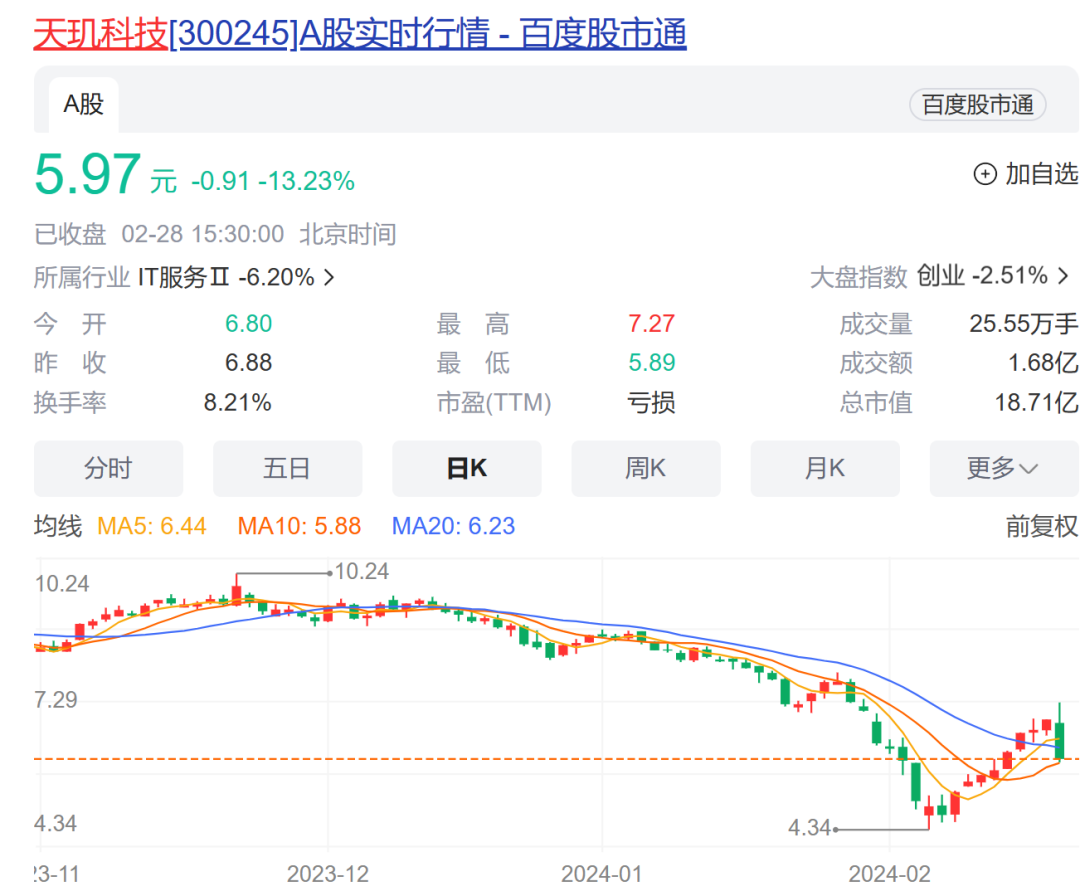This screenshot has height=891, width=1080.
Task: Click the 2024-02 date axis label
Action: [x=889, y=874]
